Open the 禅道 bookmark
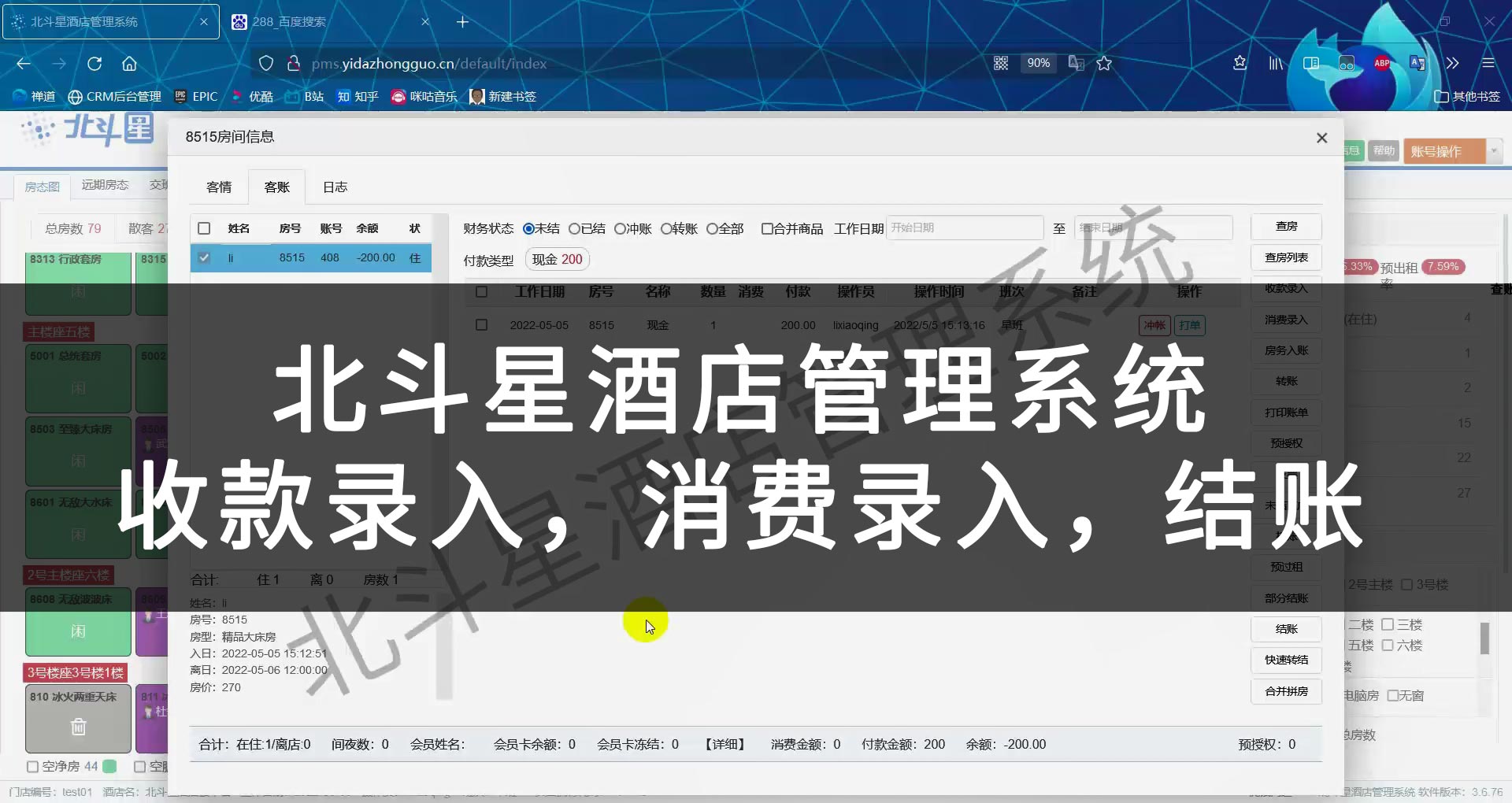Viewport: 1512px width, 803px height. 34,96
